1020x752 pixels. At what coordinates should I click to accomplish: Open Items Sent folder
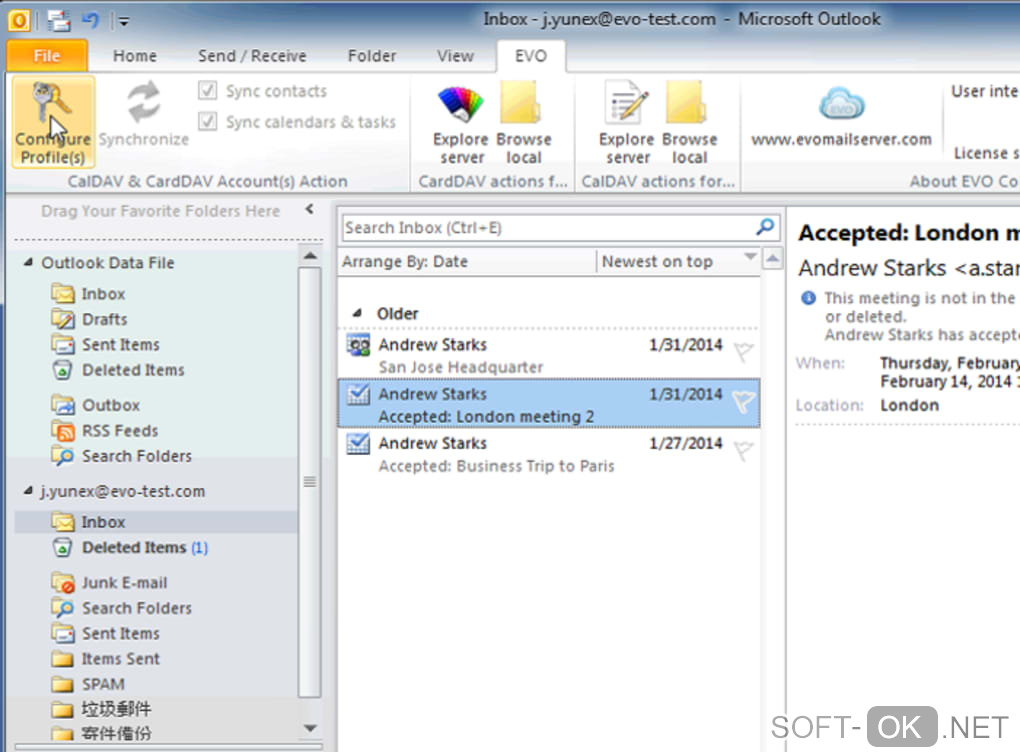(120, 659)
